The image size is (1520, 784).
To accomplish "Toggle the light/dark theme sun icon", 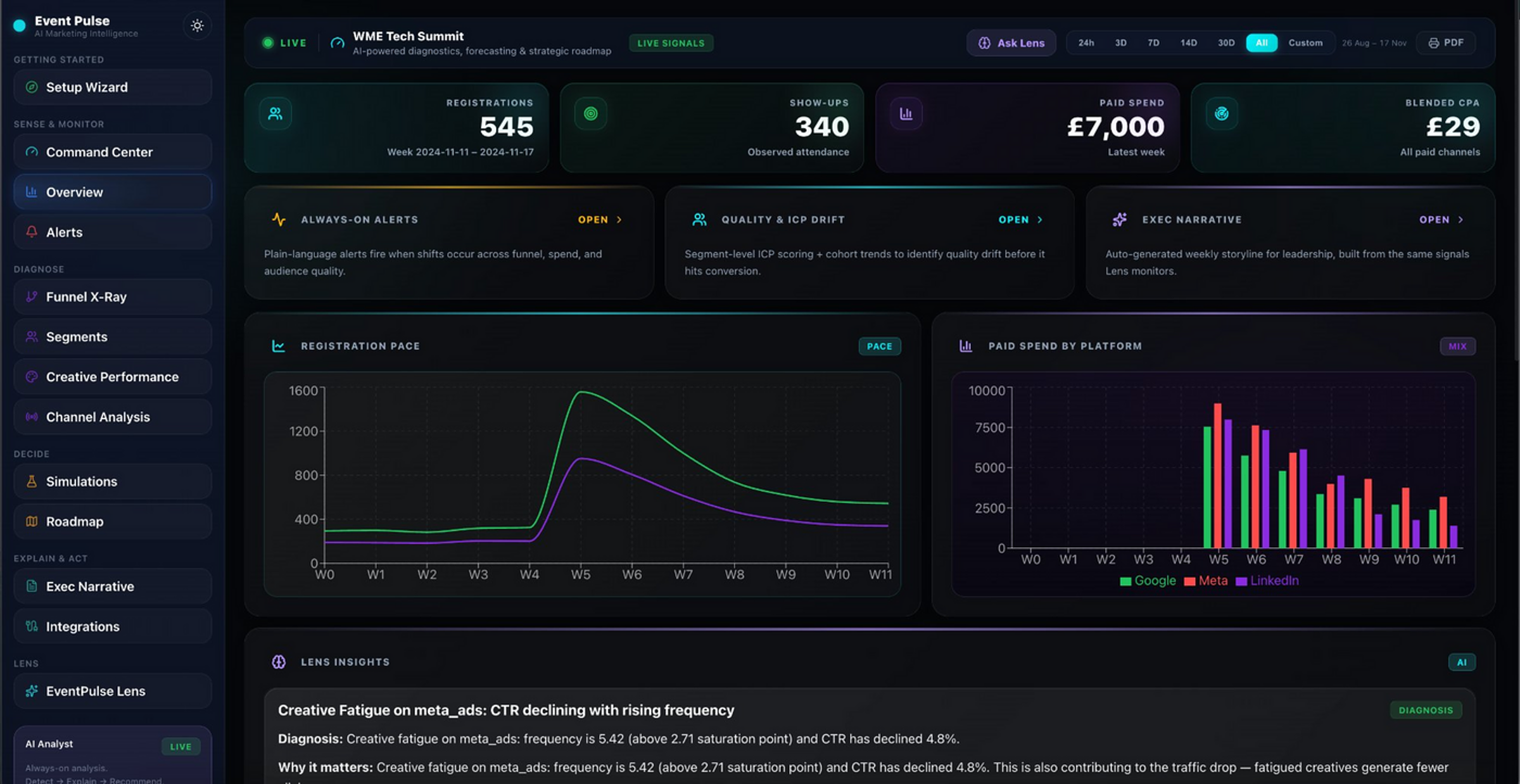I will 197,26.
